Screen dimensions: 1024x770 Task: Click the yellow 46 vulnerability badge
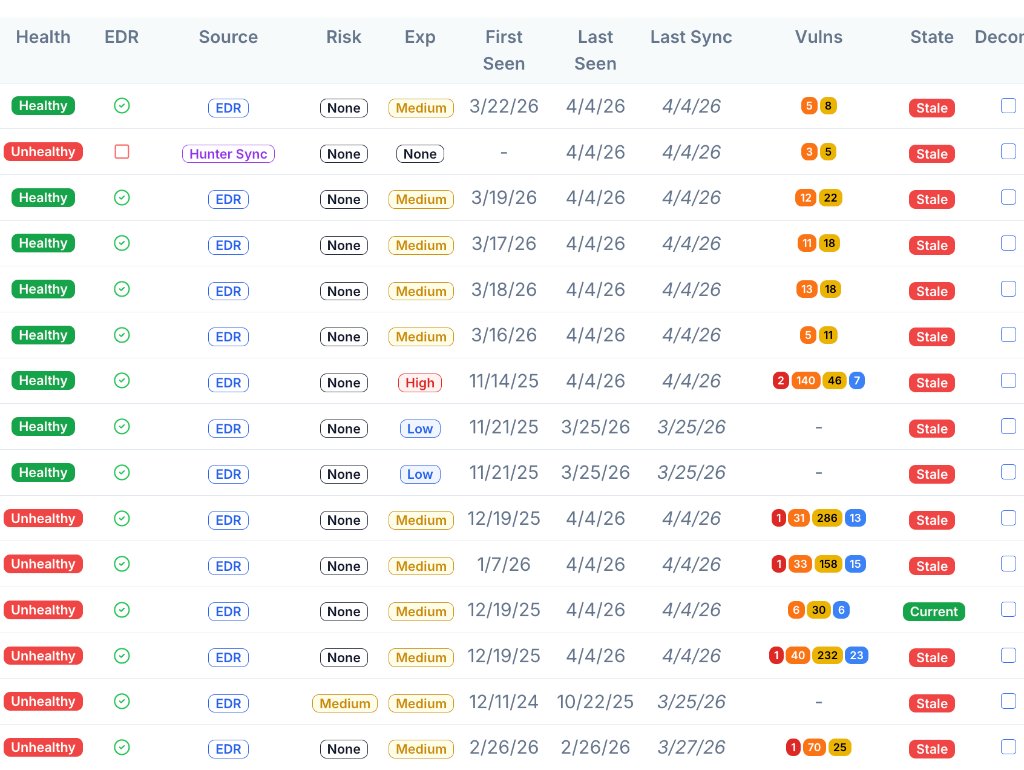pyautogui.click(x=835, y=380)
